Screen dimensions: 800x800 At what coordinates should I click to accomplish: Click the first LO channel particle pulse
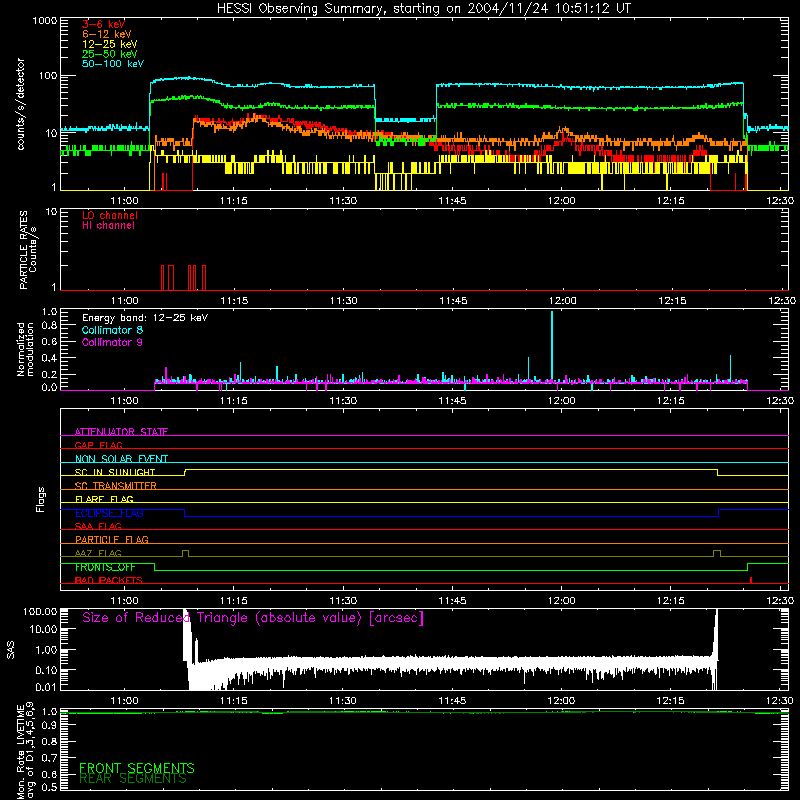coord(163,278)
